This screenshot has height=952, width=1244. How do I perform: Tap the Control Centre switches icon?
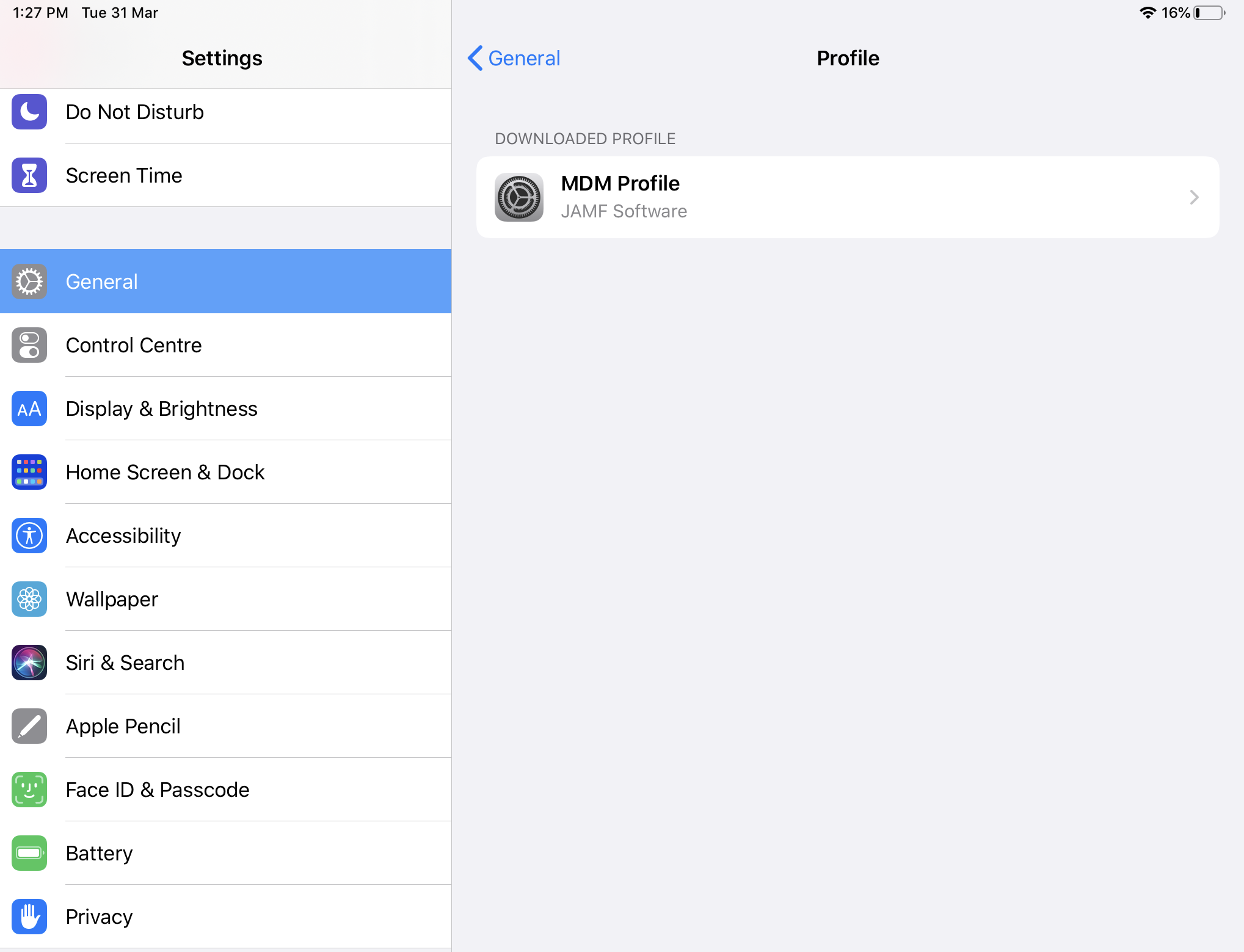tap(29, 345)
